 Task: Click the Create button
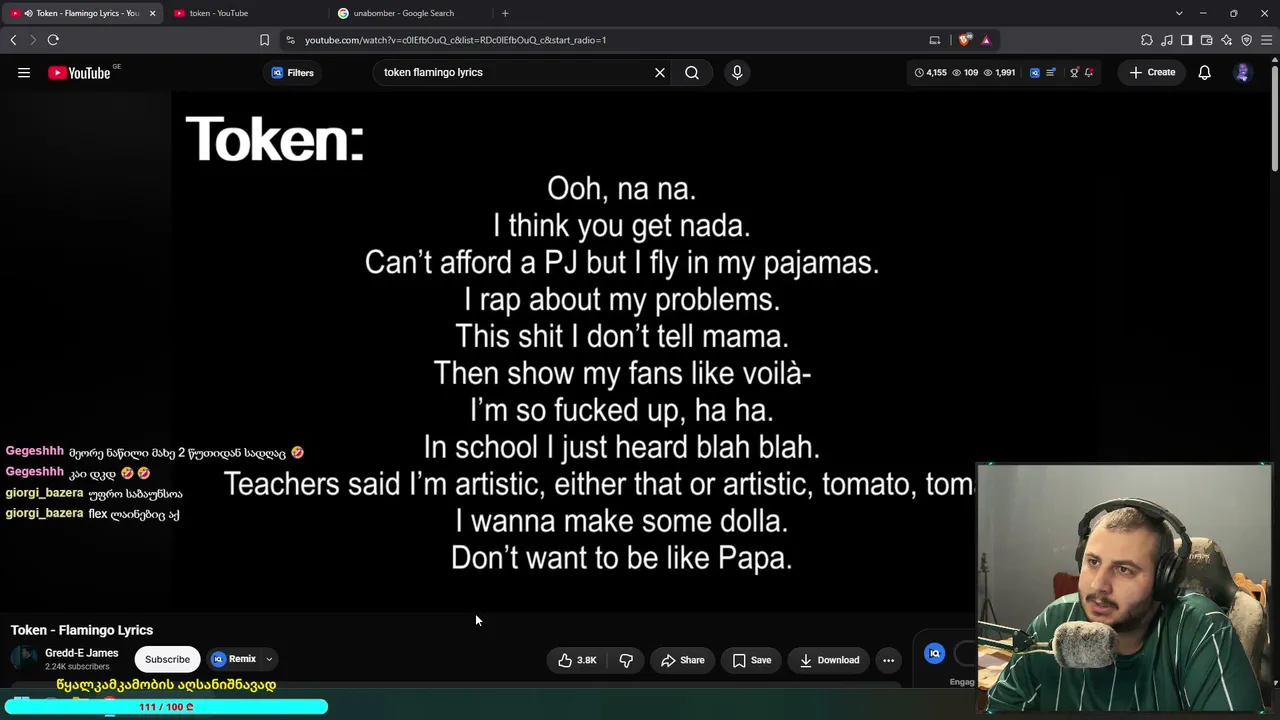(x=1152, y=72)
